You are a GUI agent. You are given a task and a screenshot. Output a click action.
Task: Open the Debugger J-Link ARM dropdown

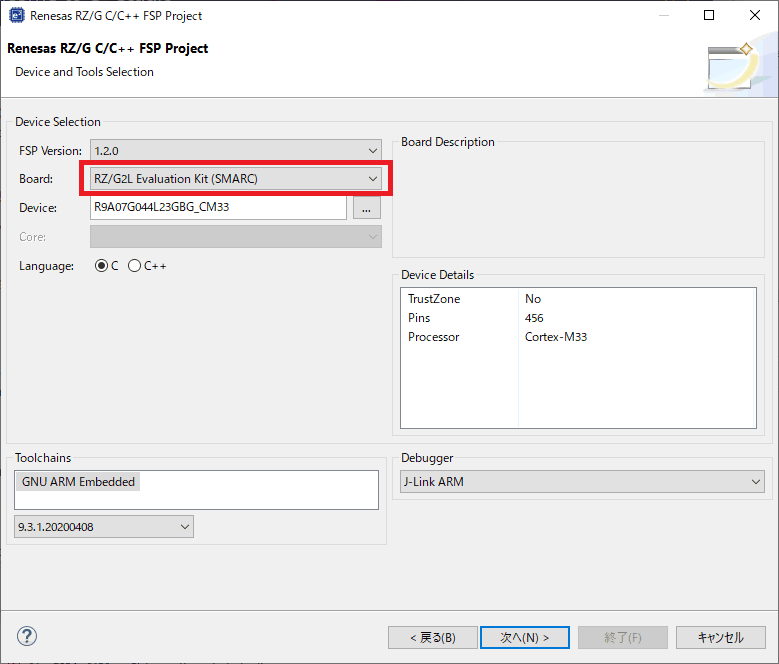[582, 482]
